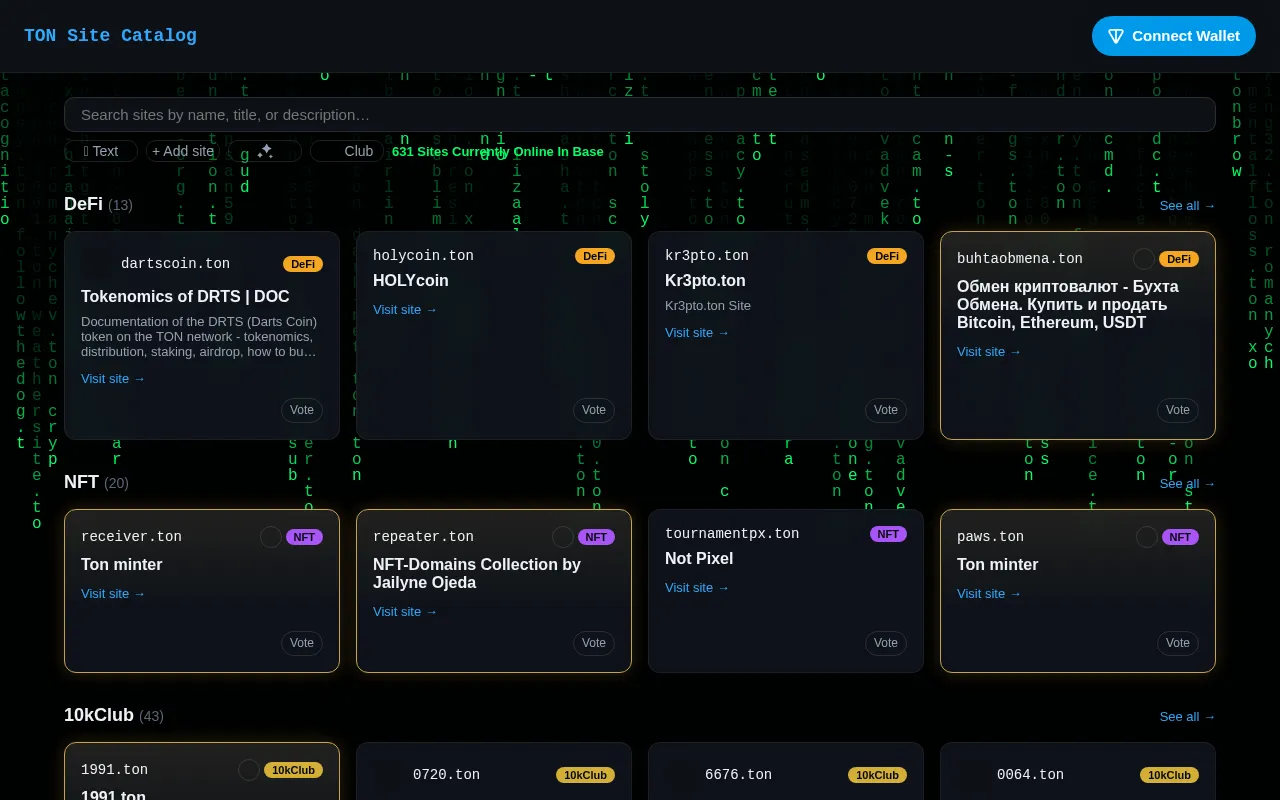The height and width of the screenshot is (800, 1280).
Task: Visit the buhtaobmena.ton site link
Action: [989, 351]
